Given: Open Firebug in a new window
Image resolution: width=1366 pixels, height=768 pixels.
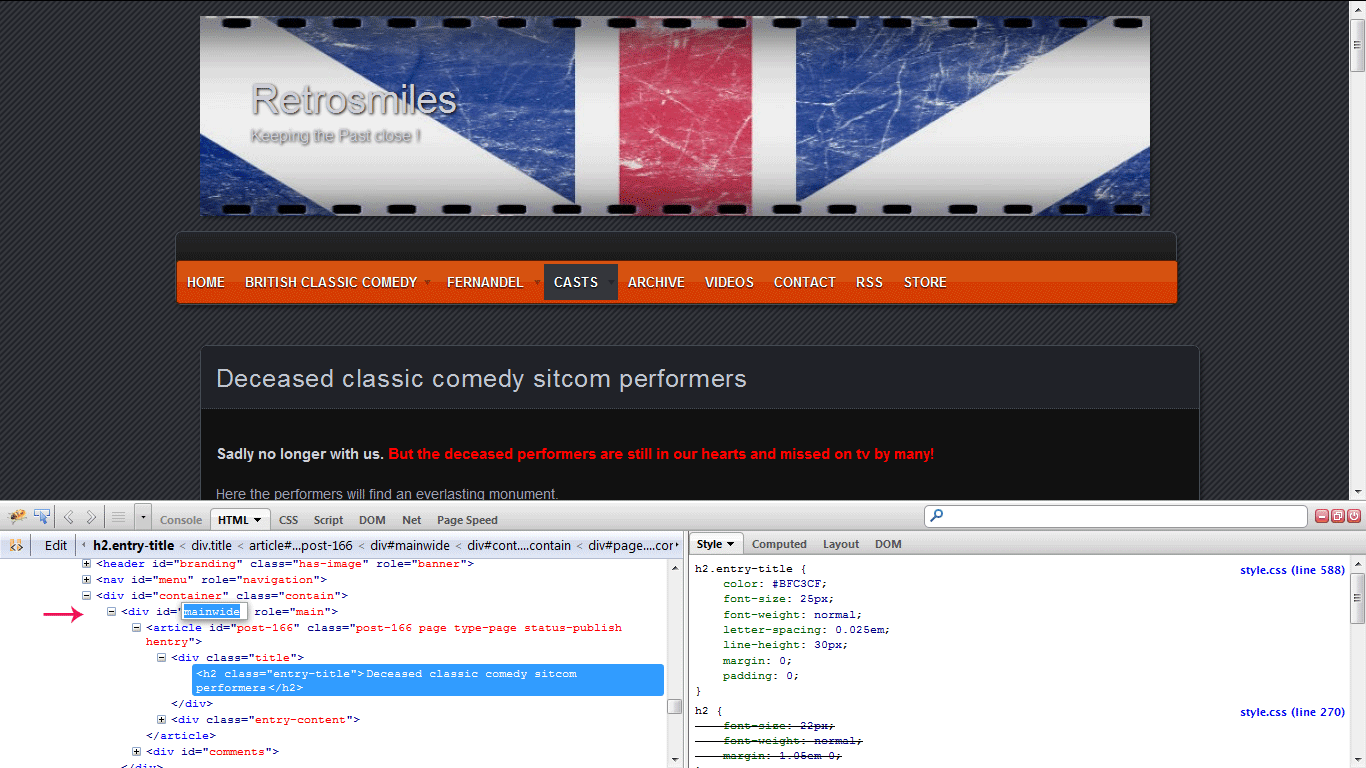Looking at the screenshot, I should tap(1338, 516).
